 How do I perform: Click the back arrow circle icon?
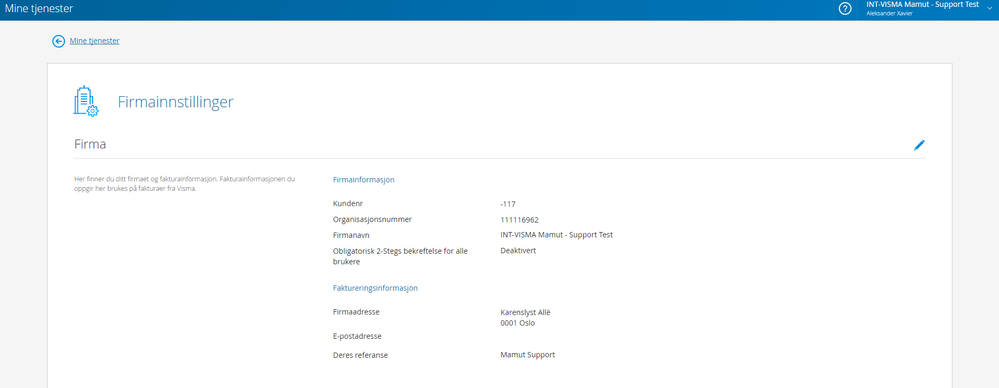tap(59, 41)
